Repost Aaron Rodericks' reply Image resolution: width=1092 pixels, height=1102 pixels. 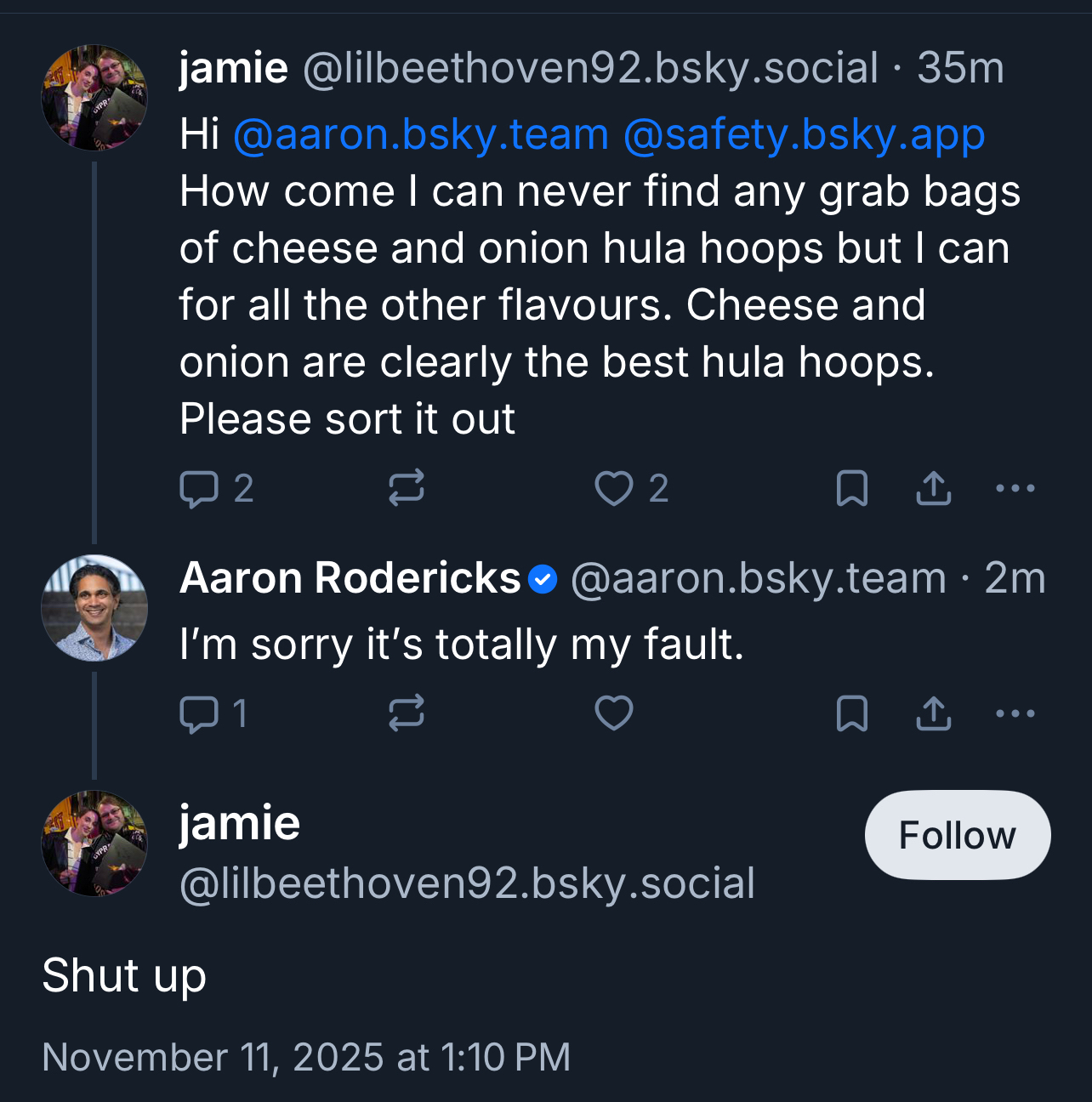pos(406,713)
